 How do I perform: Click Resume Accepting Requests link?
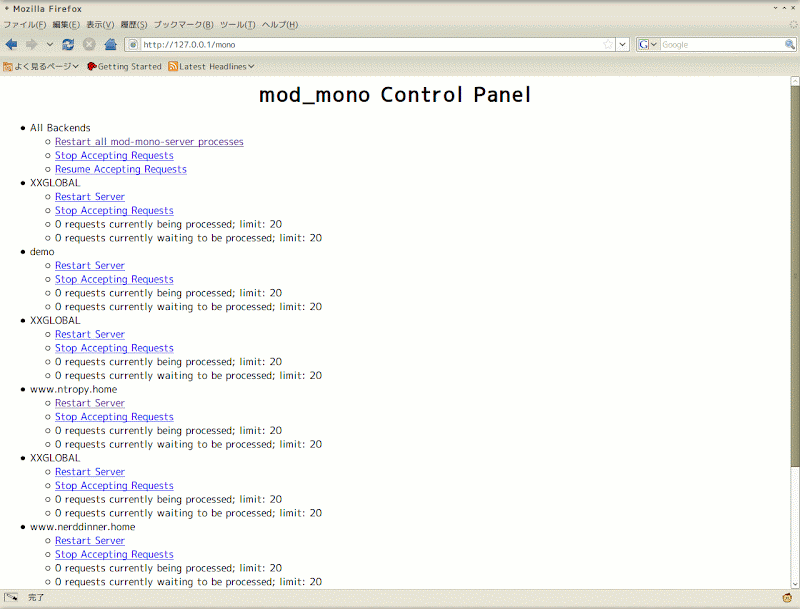point(120,169)
